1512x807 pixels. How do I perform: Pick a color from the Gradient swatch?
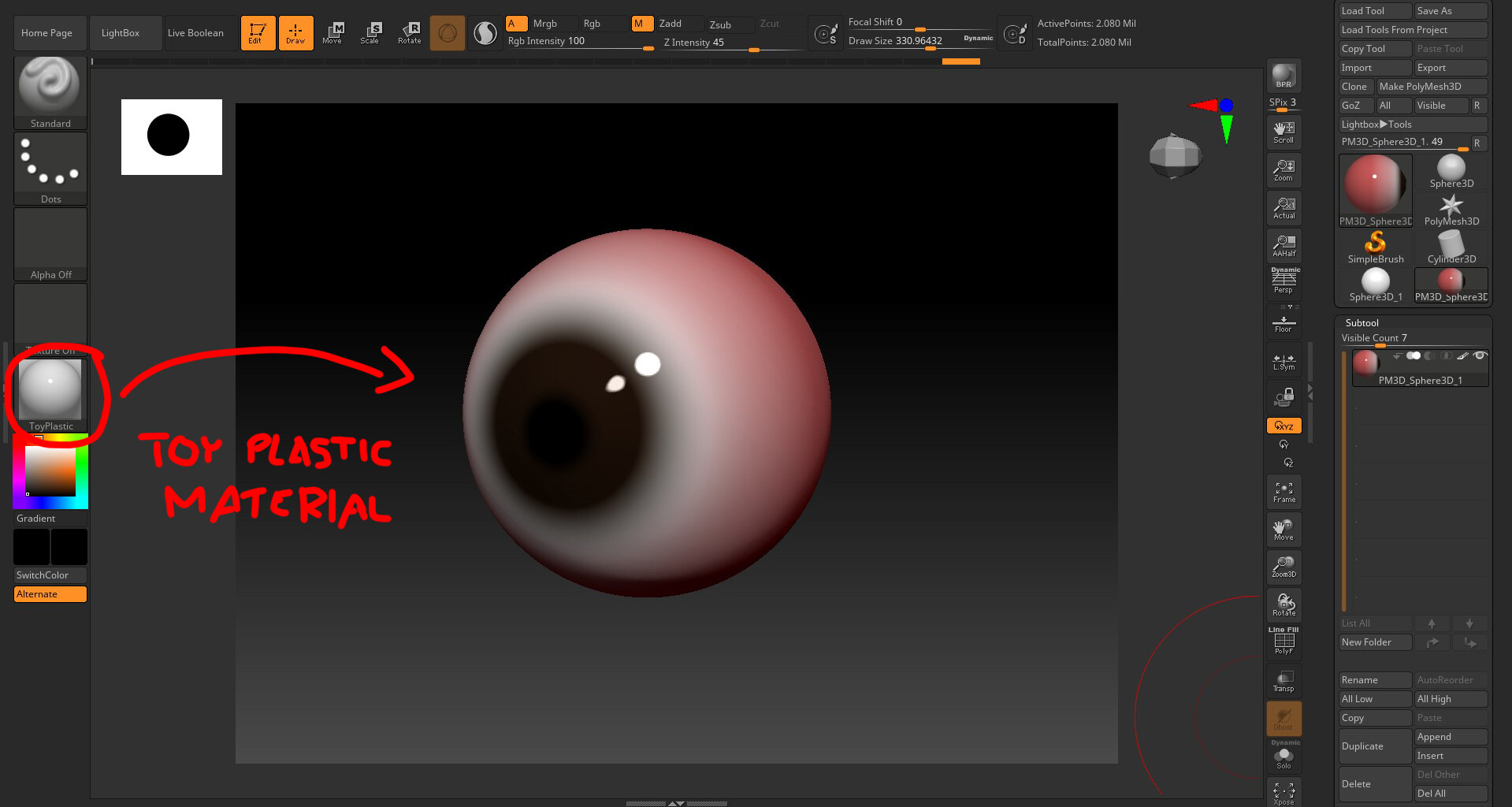[50, 474]
